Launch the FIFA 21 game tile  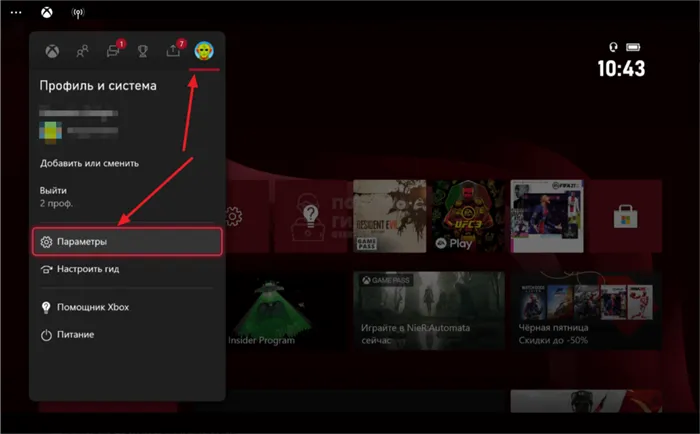pos(547,217)
